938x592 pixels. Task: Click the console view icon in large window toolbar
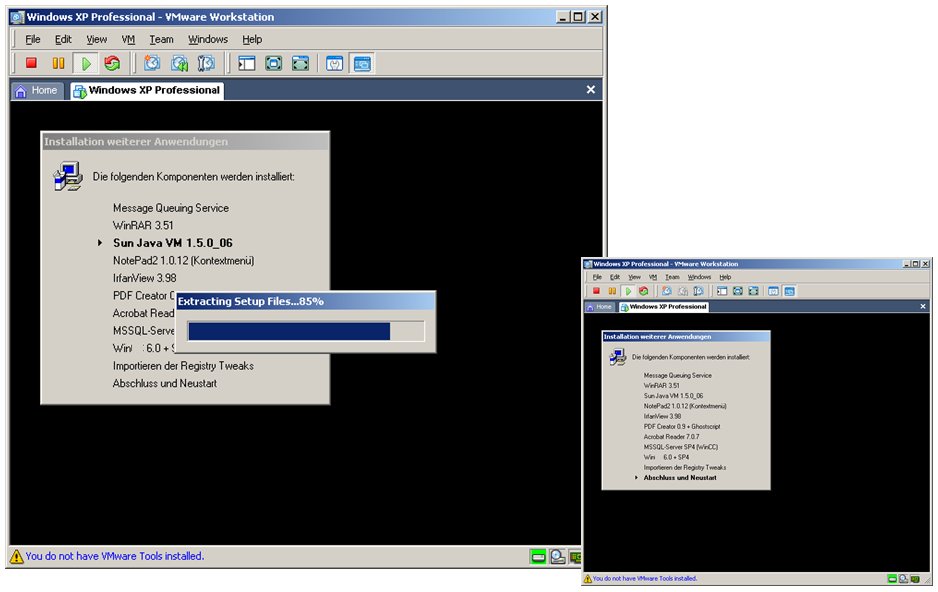[x=362, y=63]
